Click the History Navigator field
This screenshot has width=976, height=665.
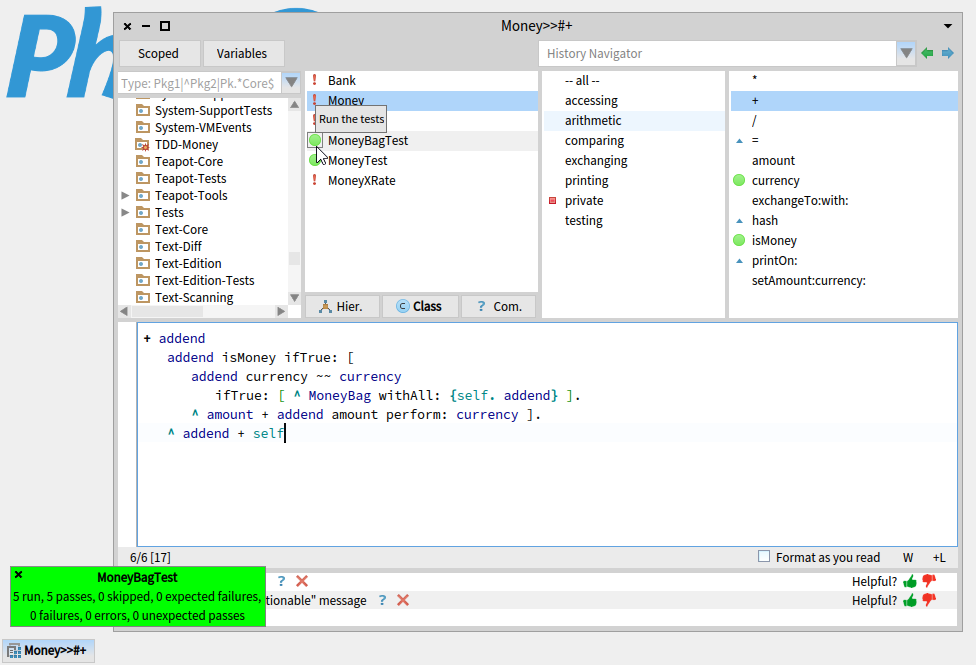point(717,54)
